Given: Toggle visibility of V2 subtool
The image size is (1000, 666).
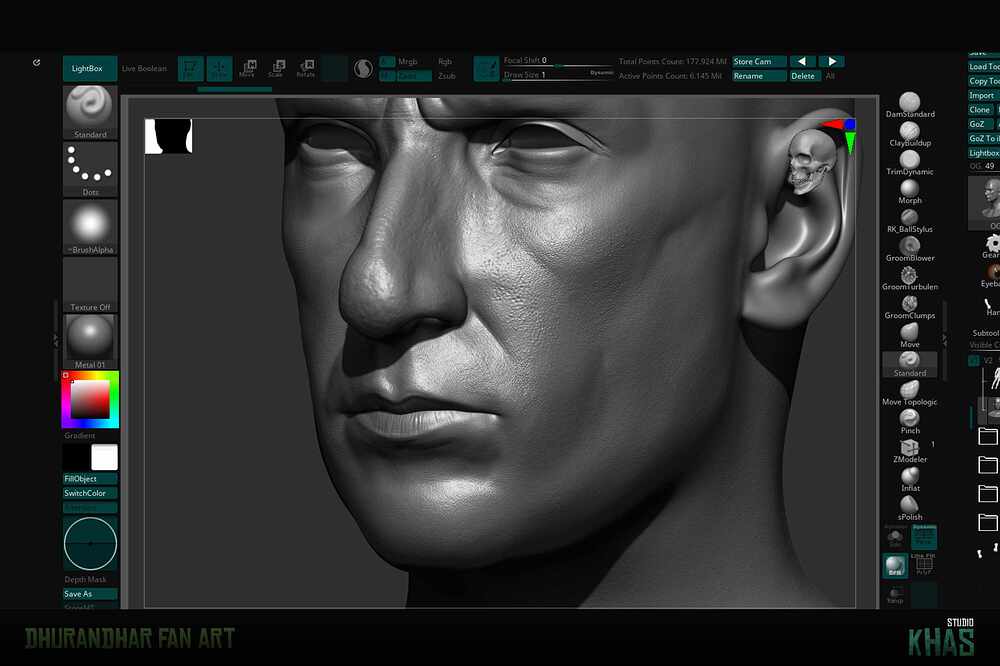Looking at the screenshot, I should [974, 360].
